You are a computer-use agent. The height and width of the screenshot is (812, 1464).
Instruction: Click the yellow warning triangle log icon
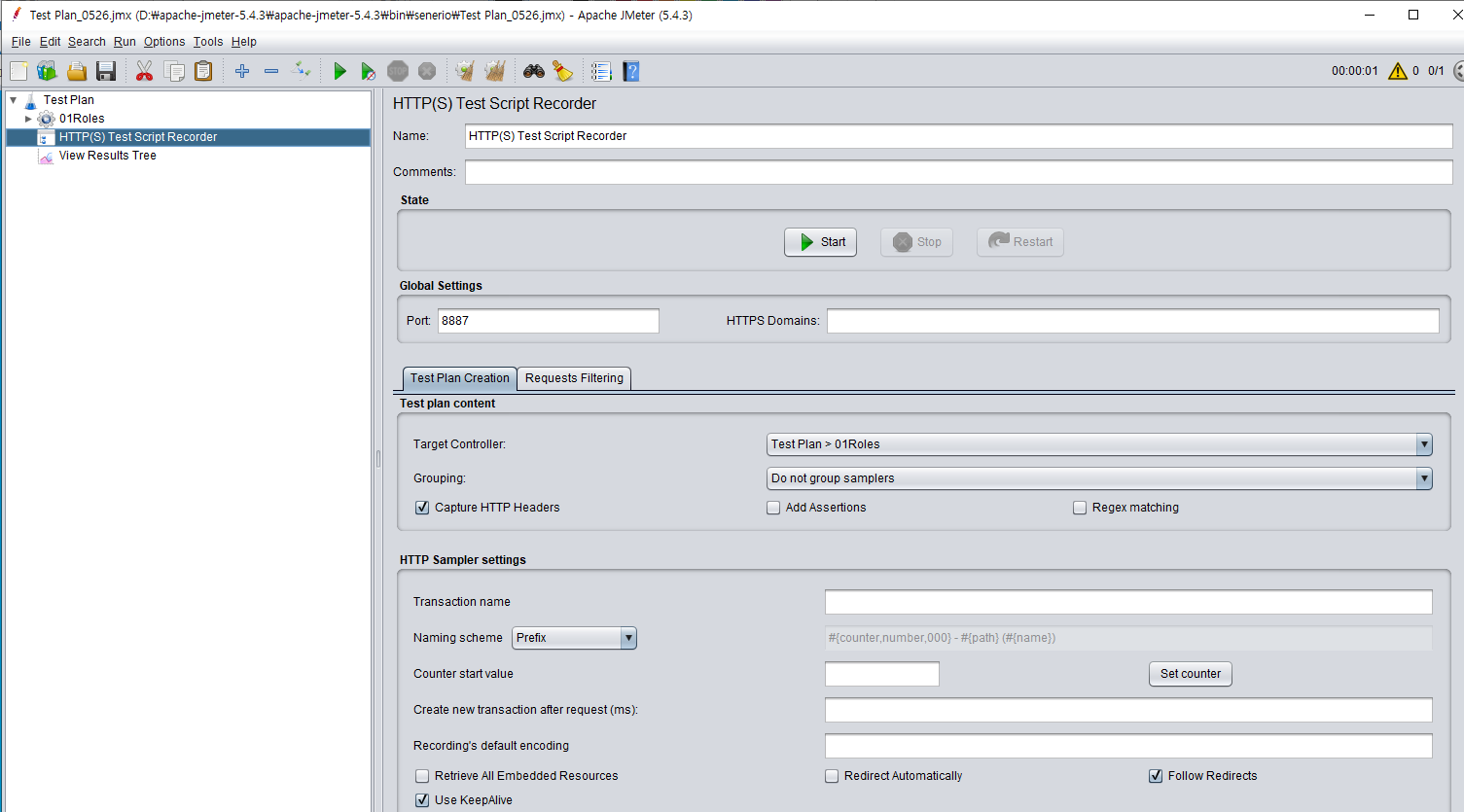(x=1398, y=71)
